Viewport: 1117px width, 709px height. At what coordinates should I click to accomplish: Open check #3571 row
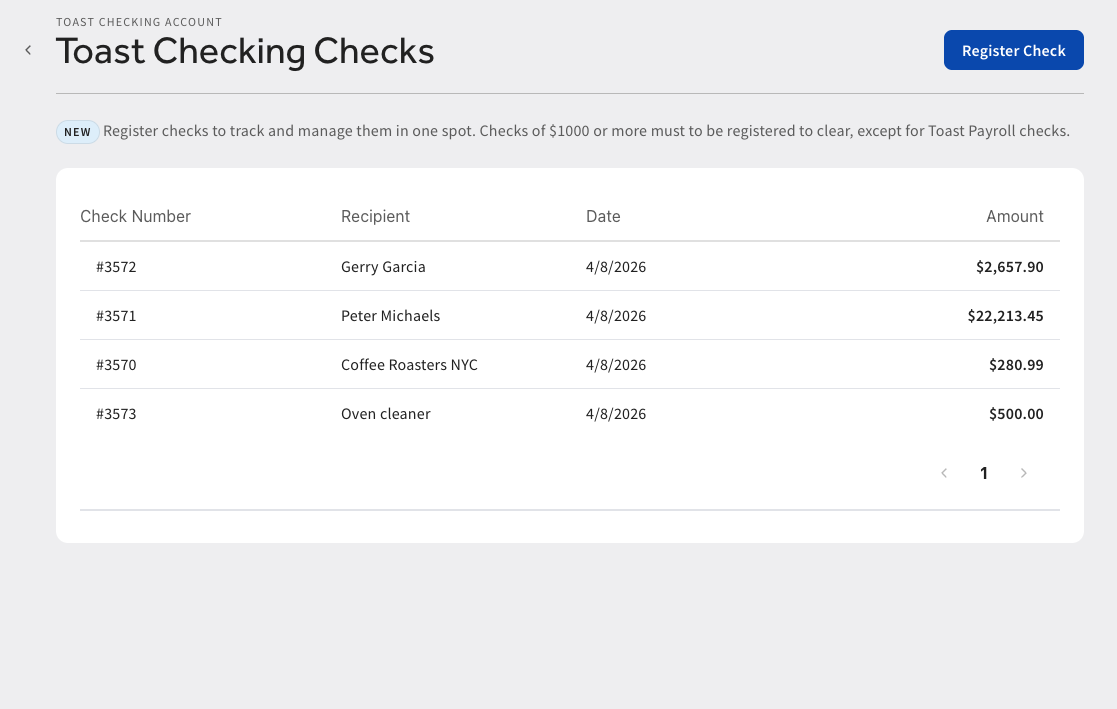(x=570, y=316)
